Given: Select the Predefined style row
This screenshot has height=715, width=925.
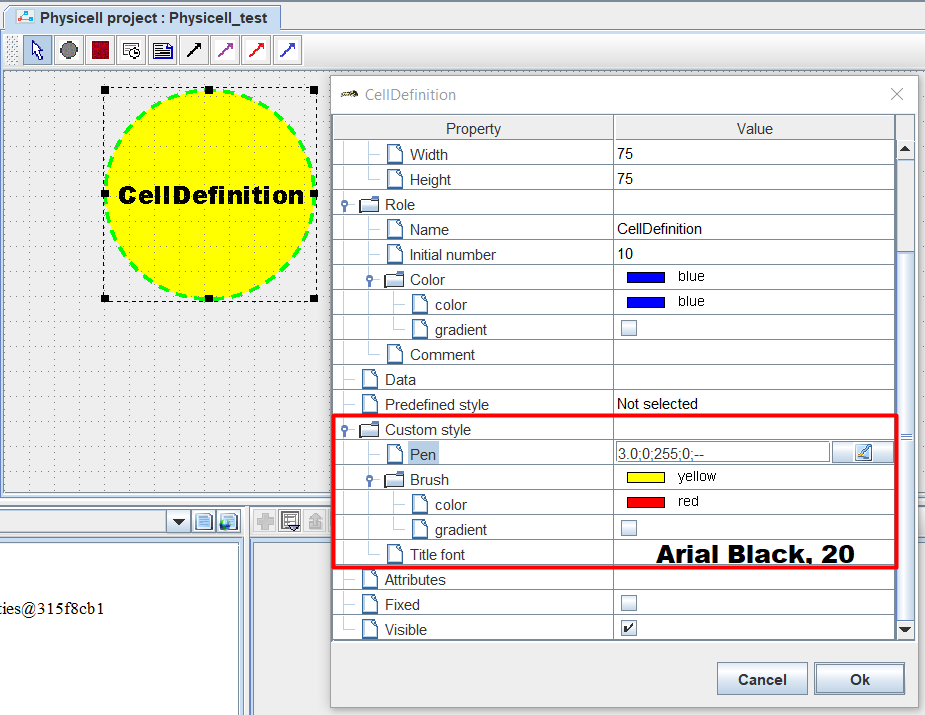Looking at the screenshot, I should tap(614, 405).
